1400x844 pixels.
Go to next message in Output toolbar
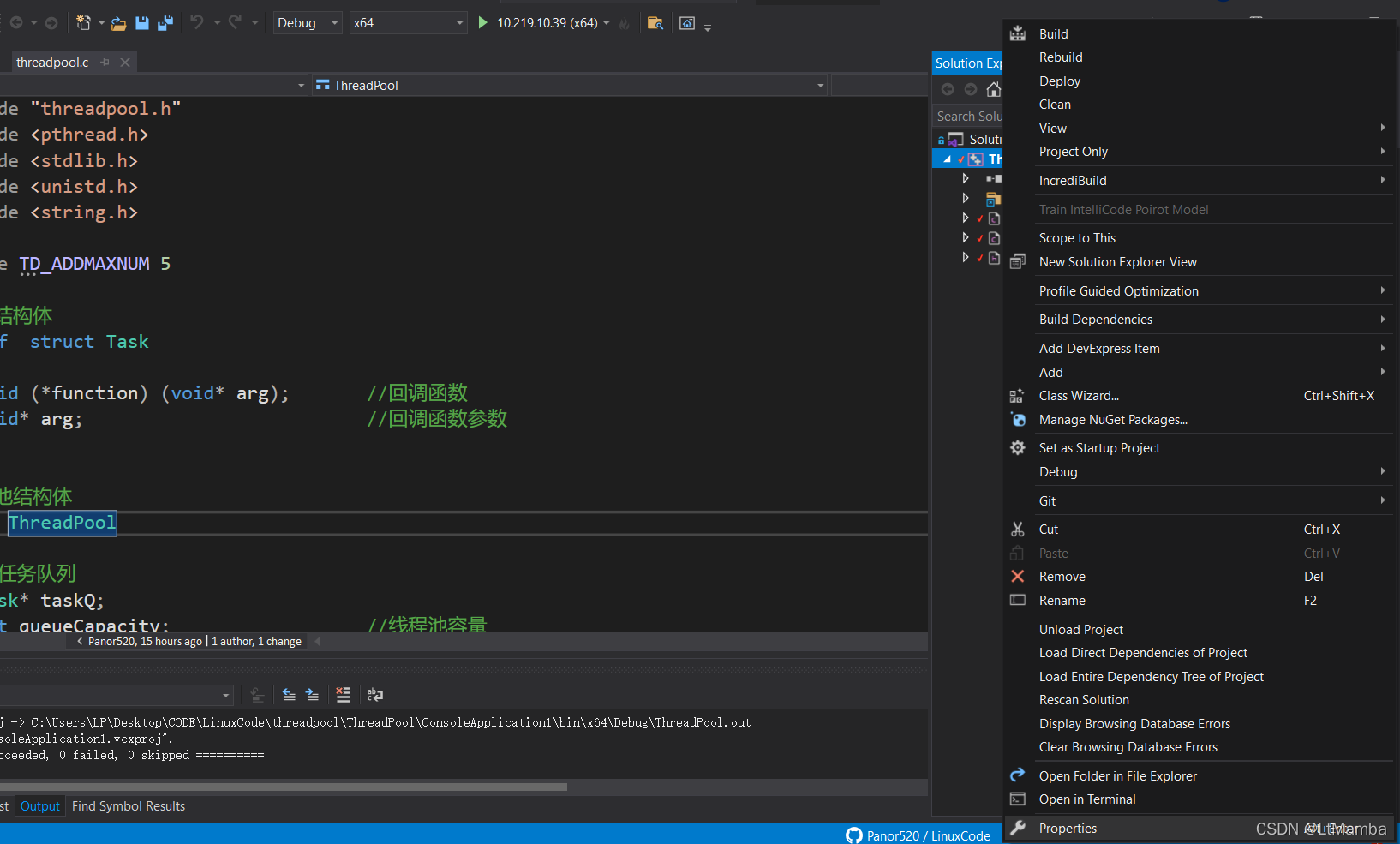point(312,695)
